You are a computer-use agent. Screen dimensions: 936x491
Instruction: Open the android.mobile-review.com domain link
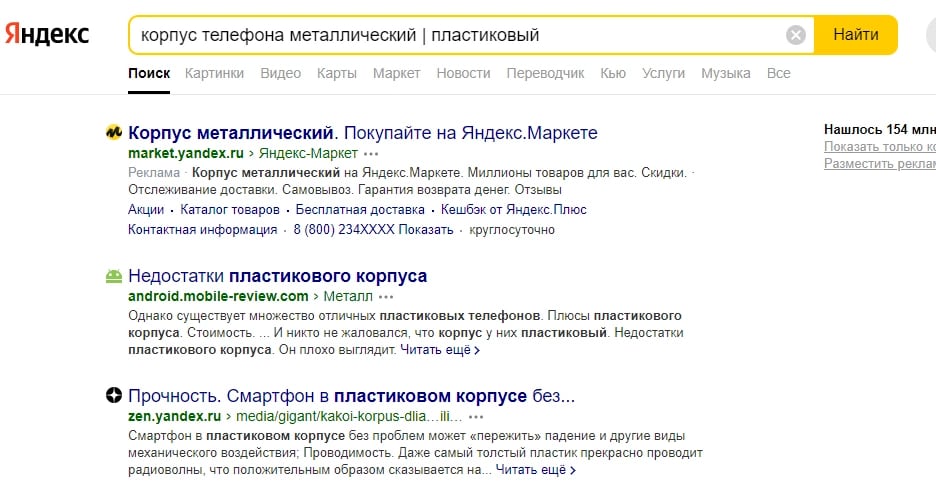click(218, 297)
